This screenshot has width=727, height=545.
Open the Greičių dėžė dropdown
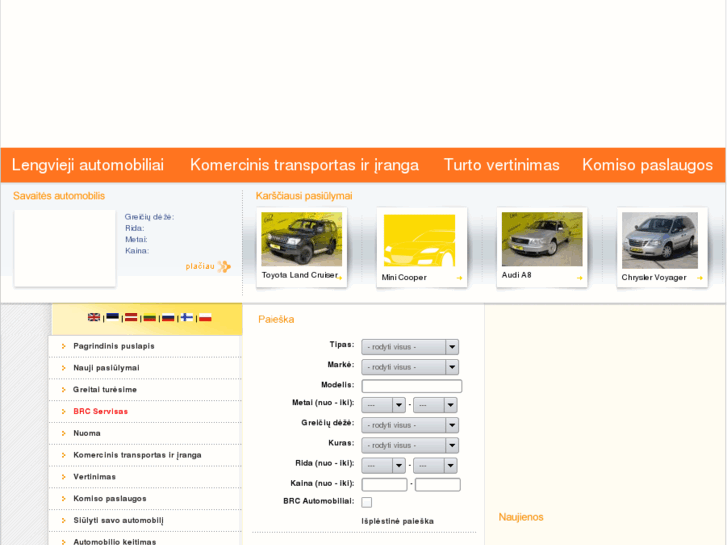pyautogui.click(x=410, y=425)
